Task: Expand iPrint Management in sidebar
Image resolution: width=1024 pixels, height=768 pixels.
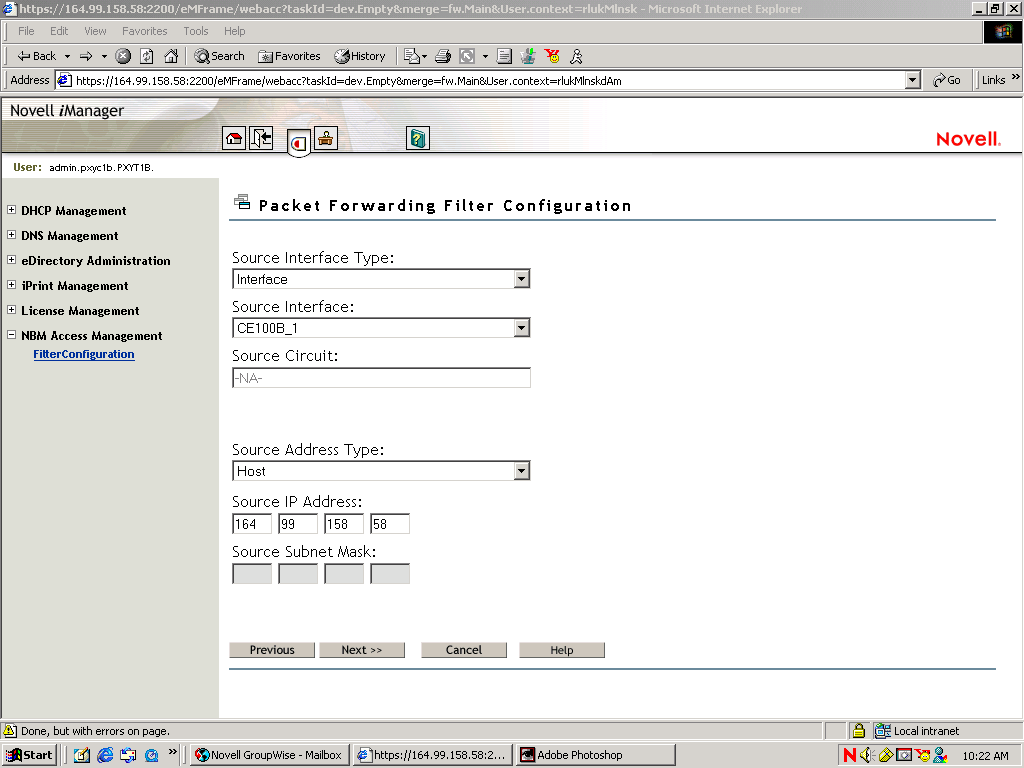Action: pos(11,285)
